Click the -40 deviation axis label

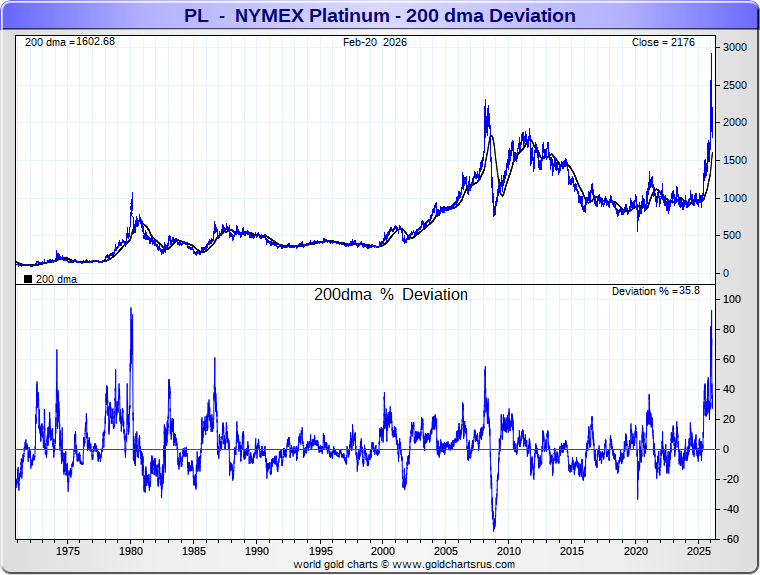coord(730,509)
